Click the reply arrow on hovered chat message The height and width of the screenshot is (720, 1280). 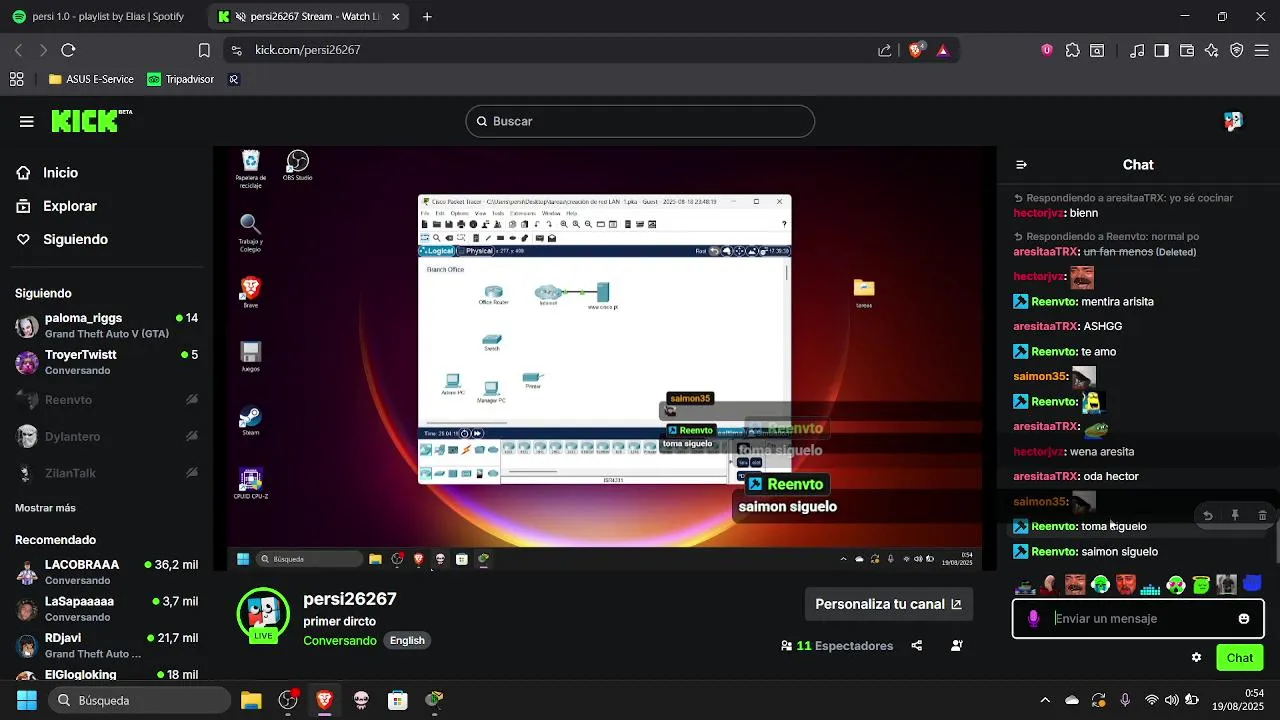pos(1208,516)
